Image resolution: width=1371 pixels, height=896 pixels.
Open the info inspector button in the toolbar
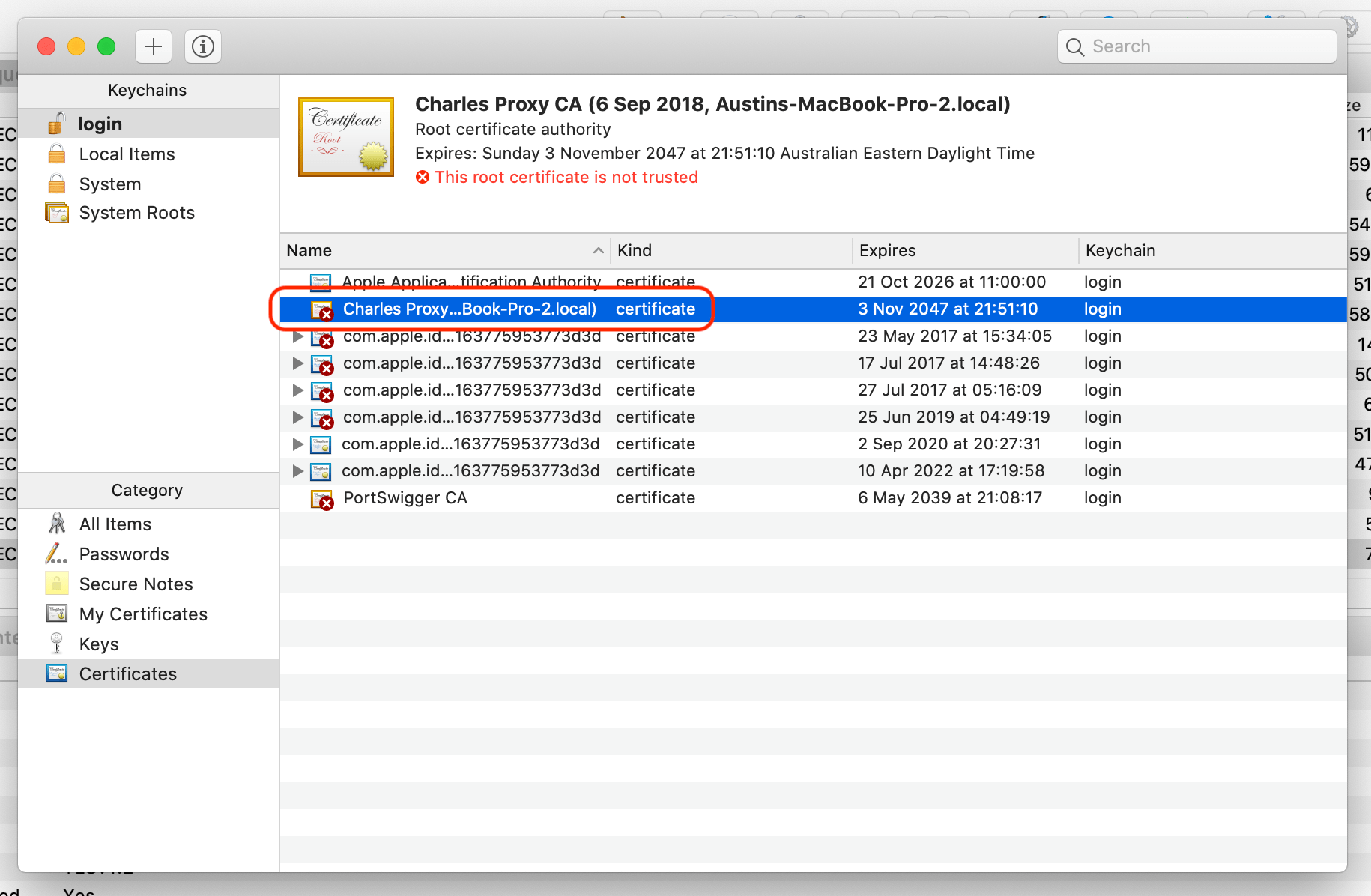point(203,46)
